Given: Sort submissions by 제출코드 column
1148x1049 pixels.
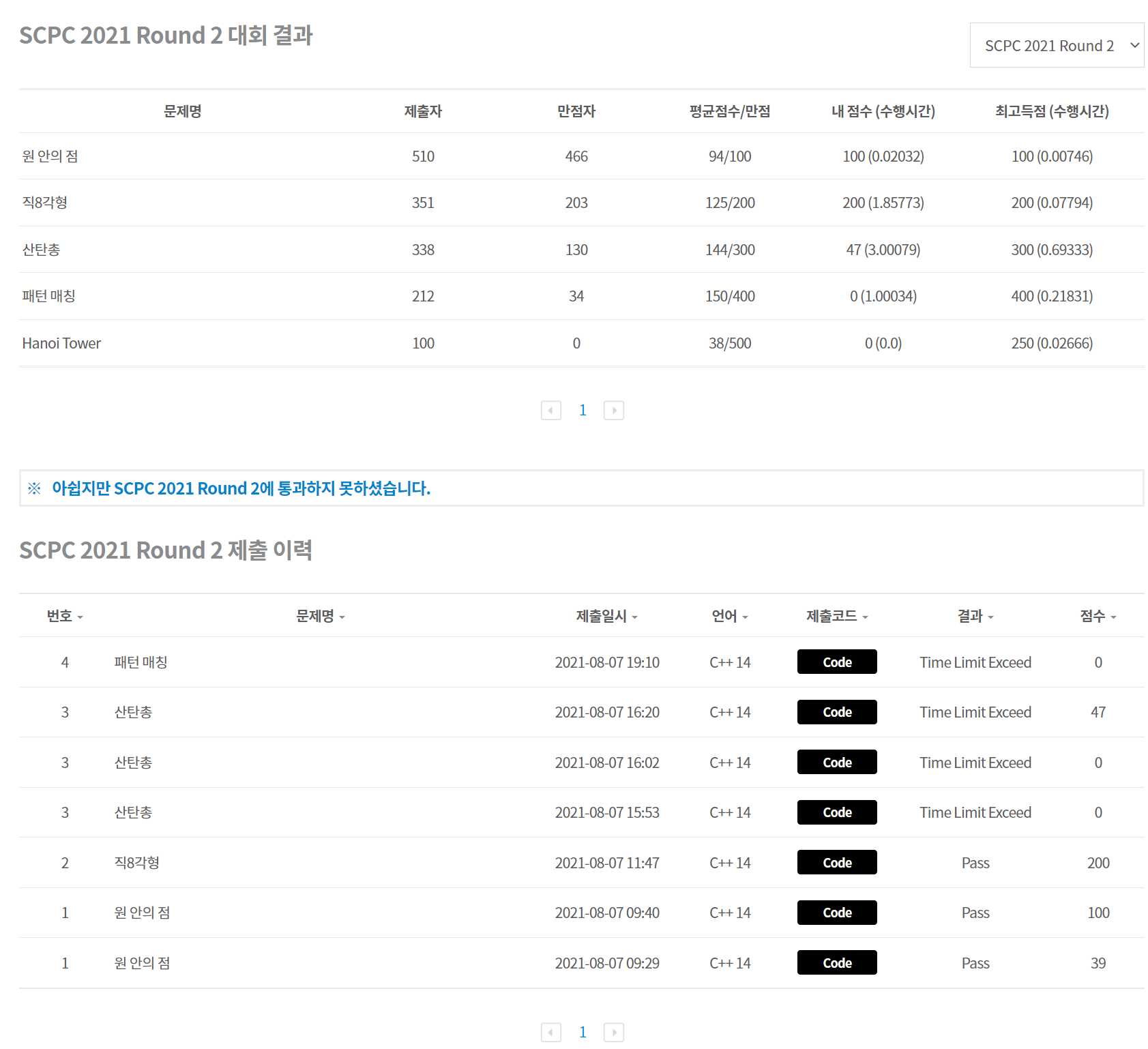Looking at the screenshot, I should click(x=837, y=616).
